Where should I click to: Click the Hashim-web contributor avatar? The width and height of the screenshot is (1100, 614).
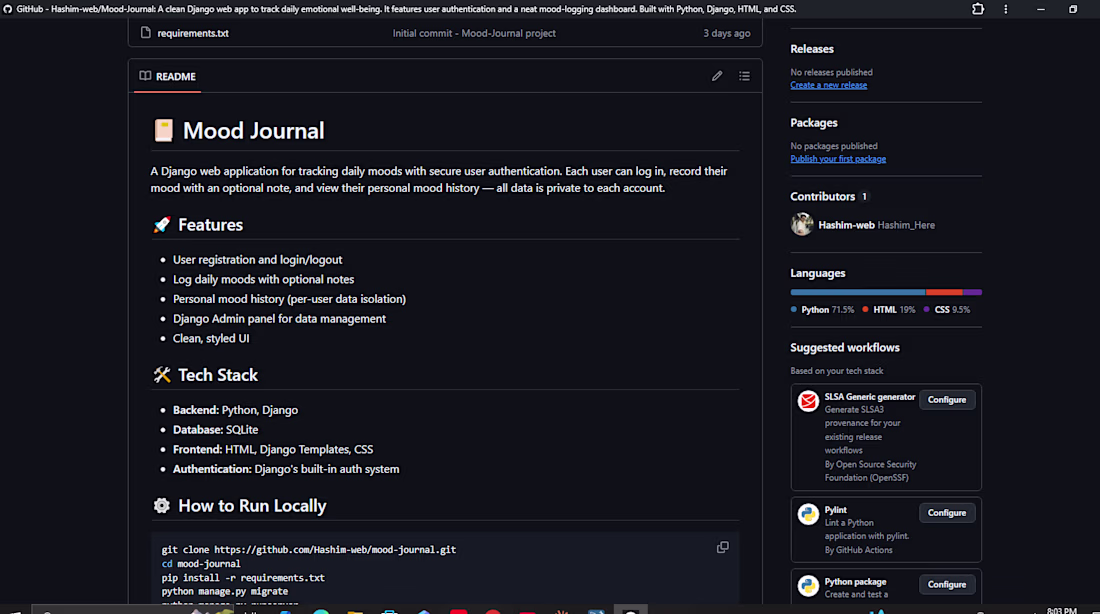click(802, 225)
